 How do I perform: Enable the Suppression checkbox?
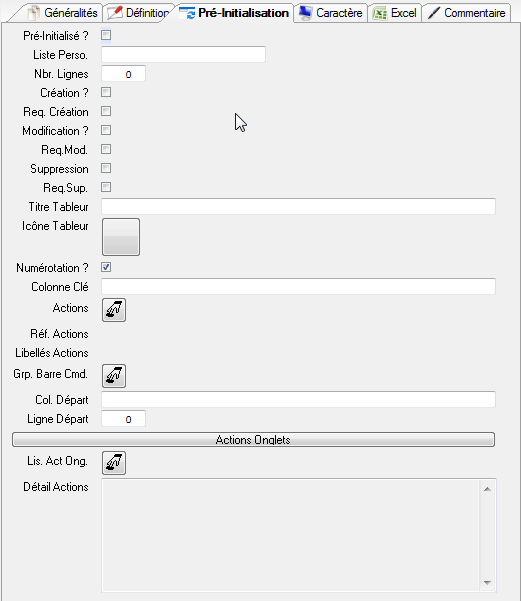(x=106, y=168)
